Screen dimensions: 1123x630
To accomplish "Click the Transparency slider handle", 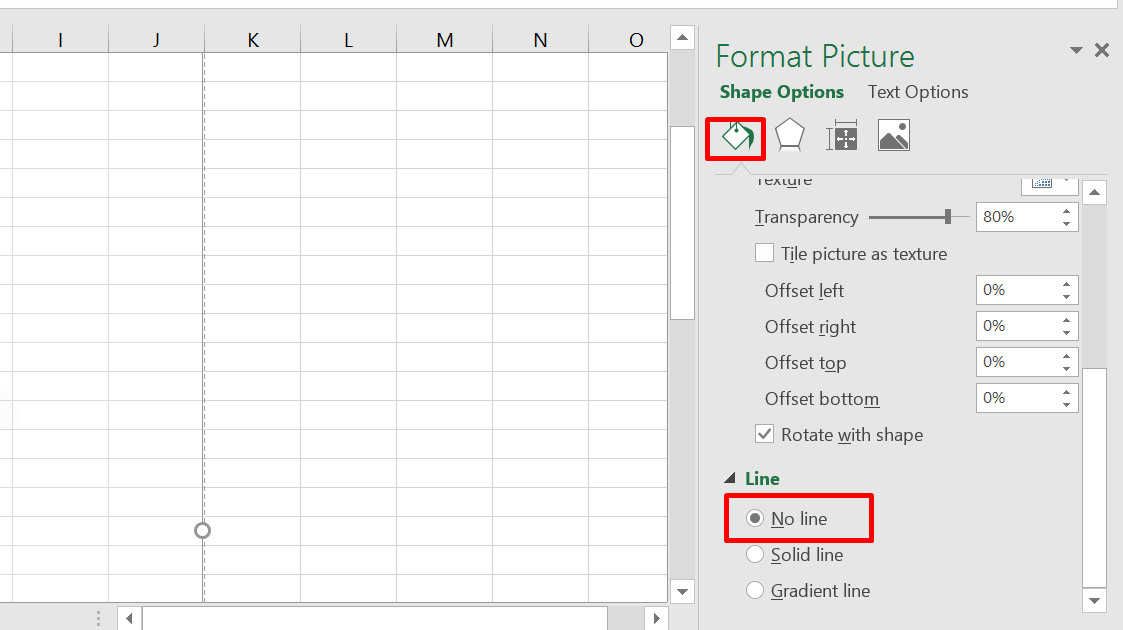I will 948,216.
